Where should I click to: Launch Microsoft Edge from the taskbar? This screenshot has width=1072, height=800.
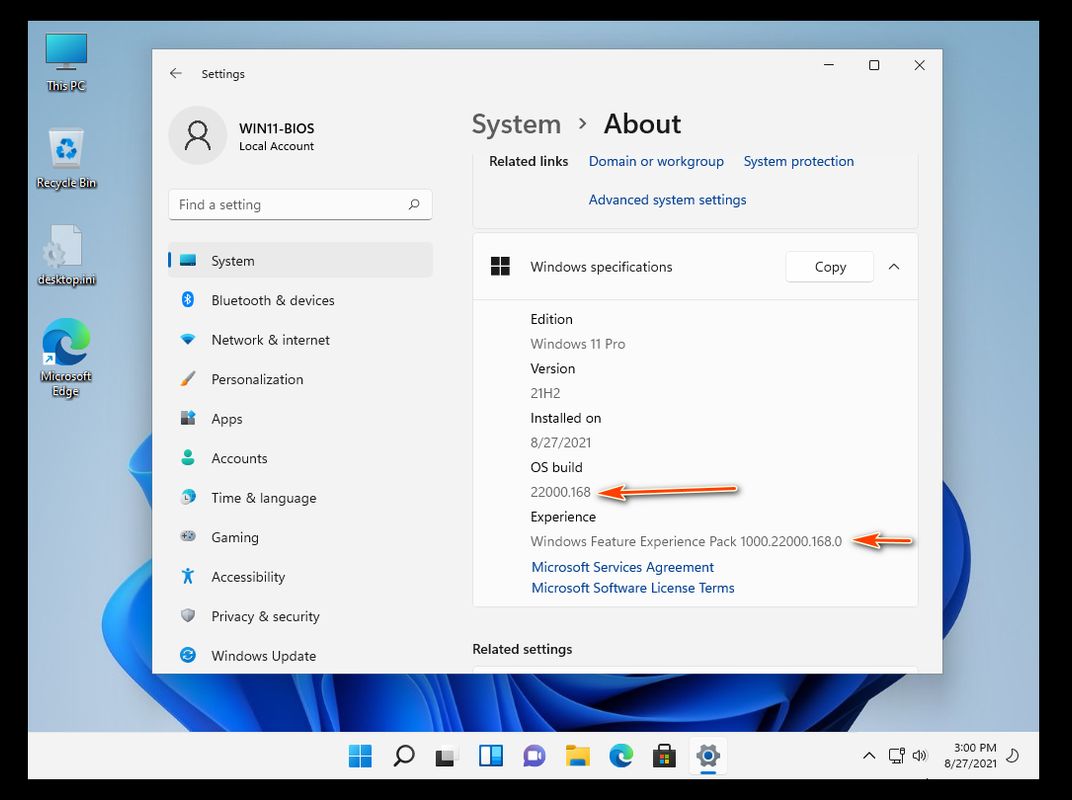pos(621,756)
